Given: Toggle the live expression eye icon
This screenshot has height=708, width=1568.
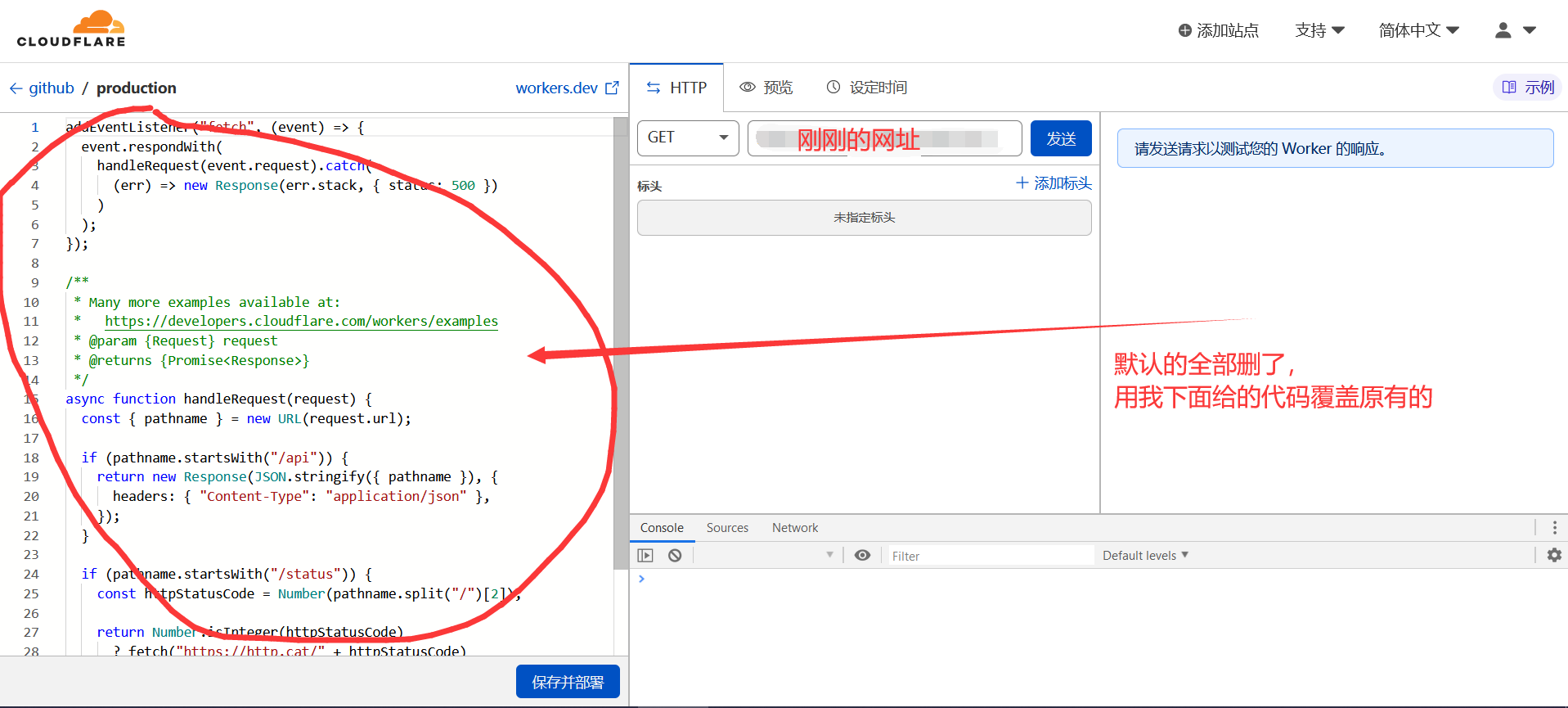Looking at the screenshot, I should pyautogui.click(x=862, y=556).
